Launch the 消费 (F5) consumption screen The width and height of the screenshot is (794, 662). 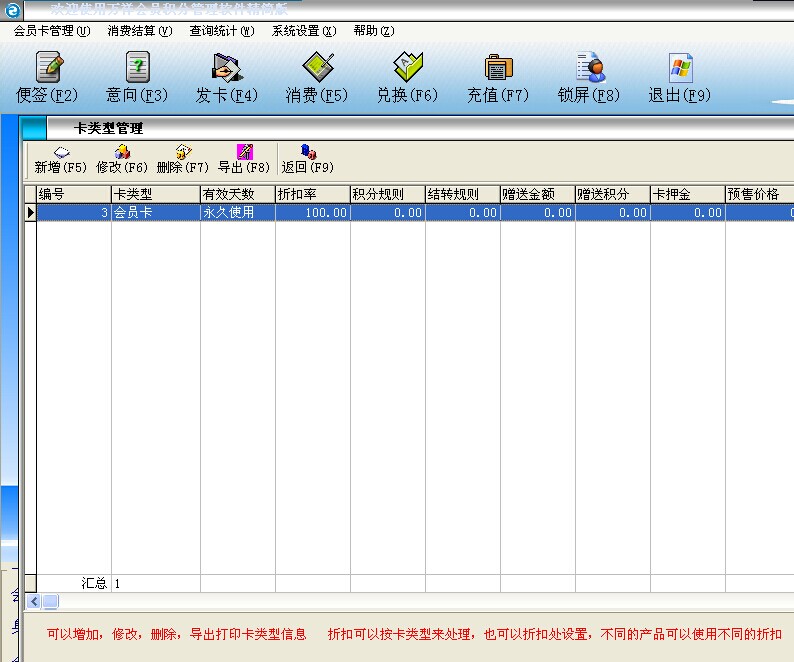pyautogui.click(x=317, y=79)
